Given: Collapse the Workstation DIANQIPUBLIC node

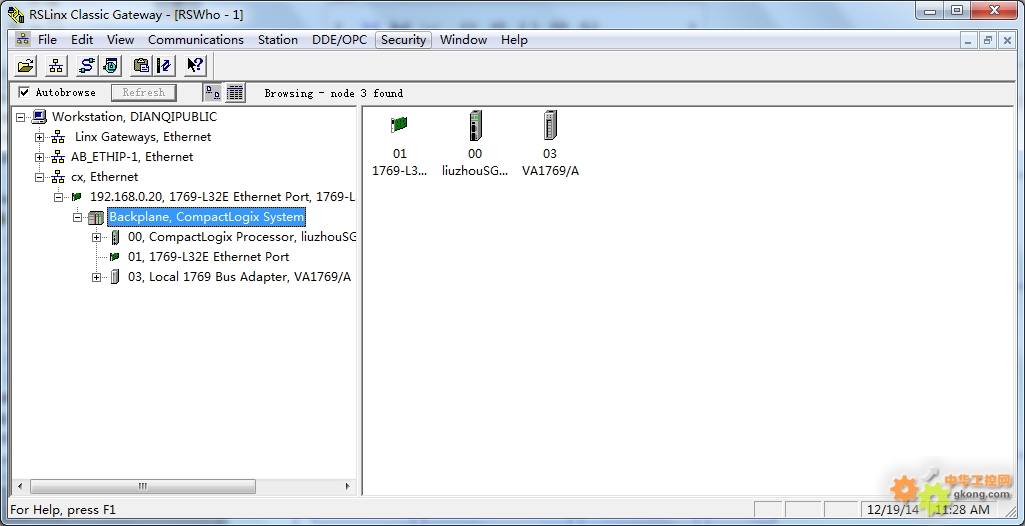Looking at the screenshot, I should 21,118.
